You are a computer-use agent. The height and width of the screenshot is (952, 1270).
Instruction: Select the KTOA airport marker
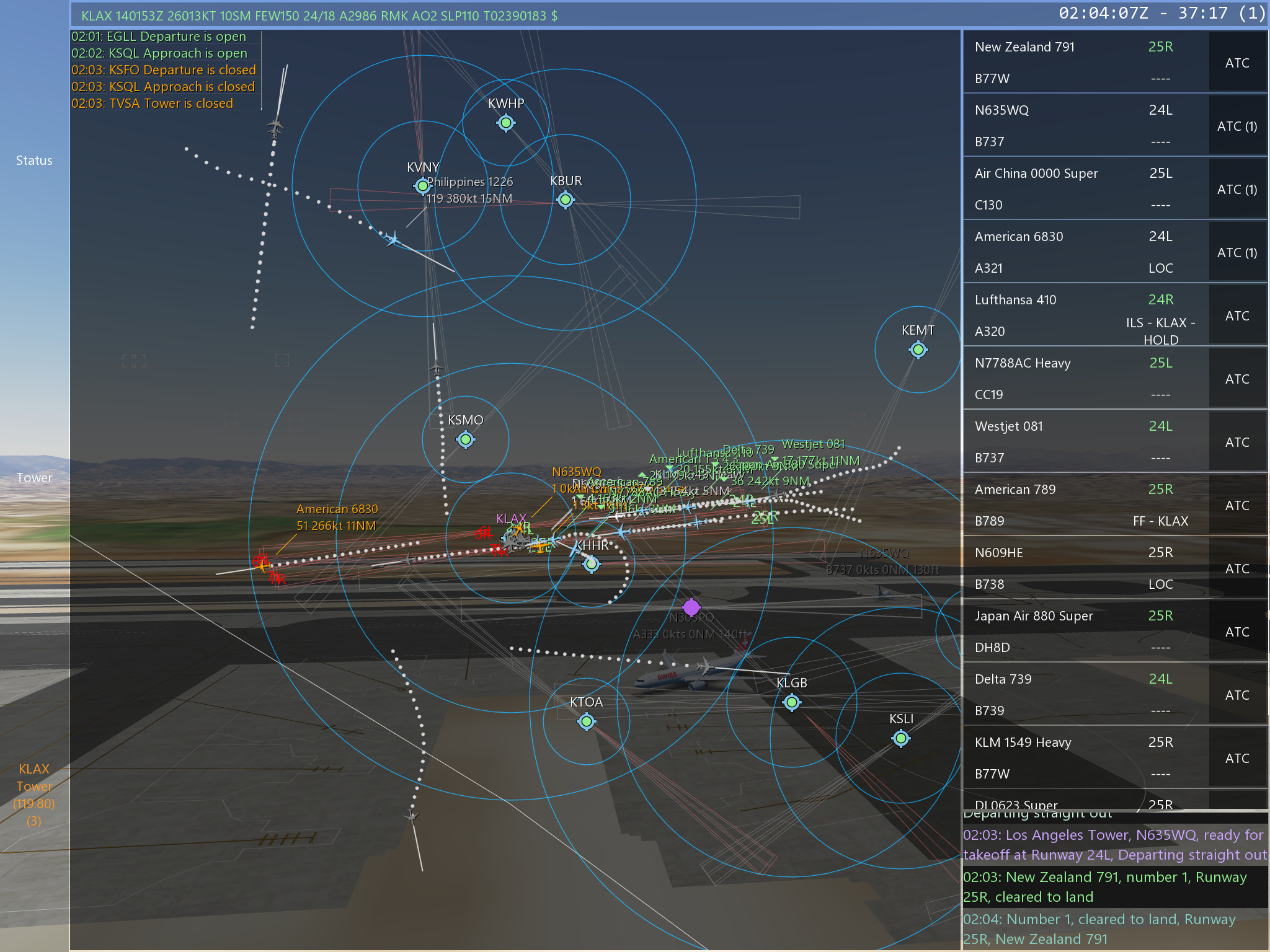point(586,721)
